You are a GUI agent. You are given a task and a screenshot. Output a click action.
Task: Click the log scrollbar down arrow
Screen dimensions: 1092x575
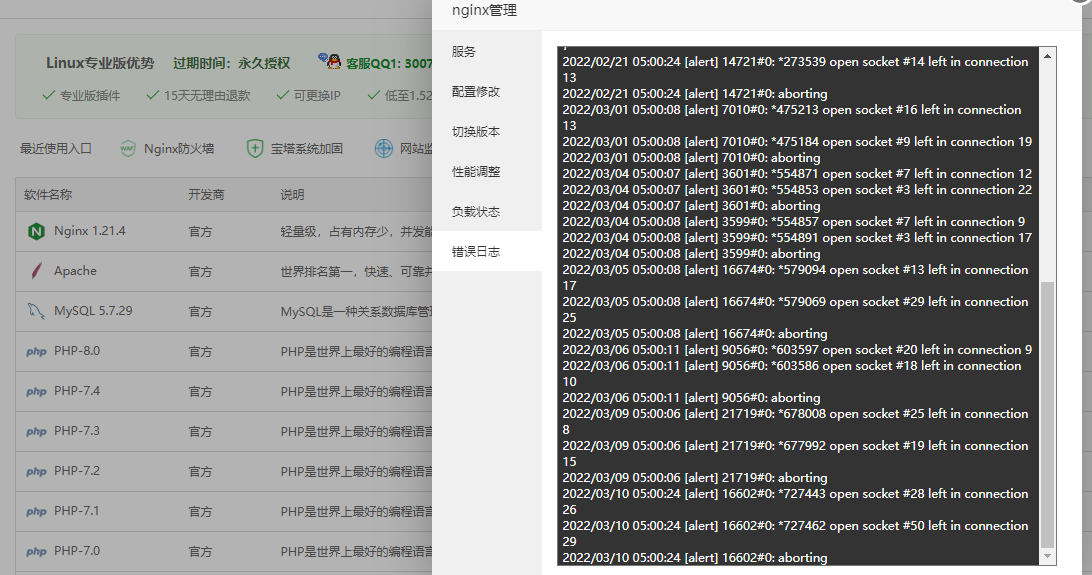1048,556
